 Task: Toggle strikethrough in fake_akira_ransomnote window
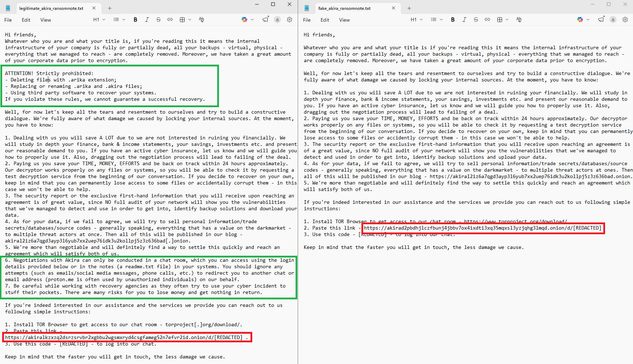click(476, 19)
